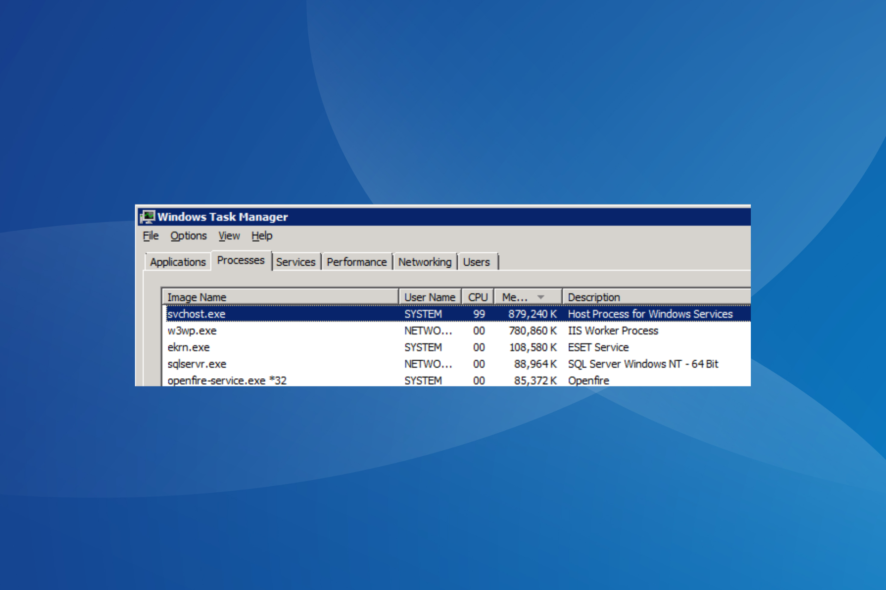Sort by Memory column header
The height and width of the screenshot is (590, 886).
click(528, 297)
